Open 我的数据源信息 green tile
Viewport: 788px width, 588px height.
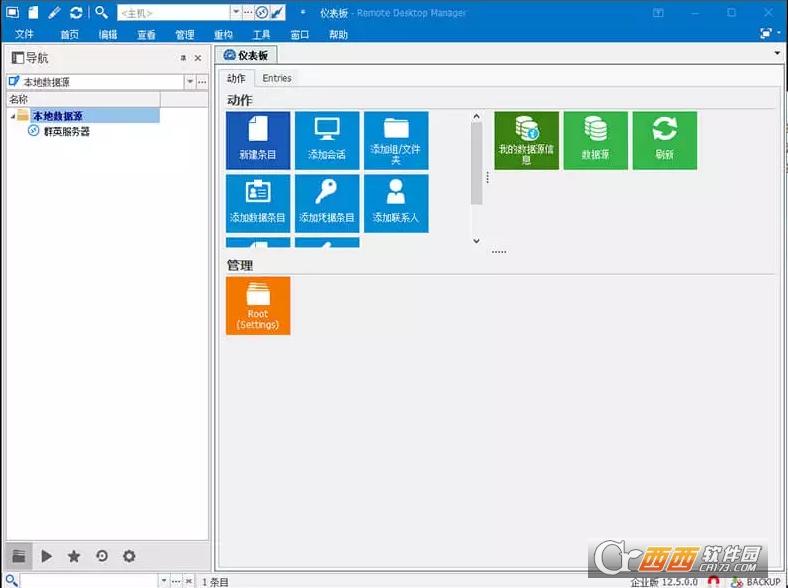click(527, 140)
